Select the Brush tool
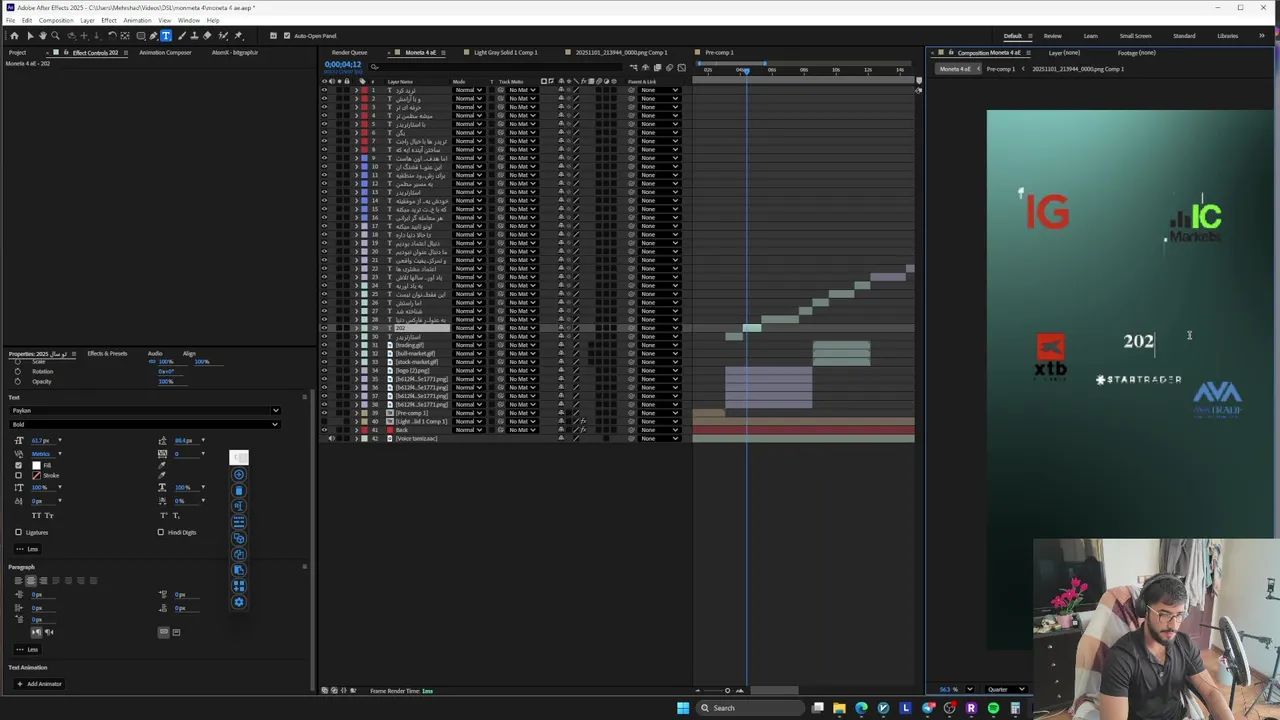This screenshot has height=720, width=1280. (182, 36)
